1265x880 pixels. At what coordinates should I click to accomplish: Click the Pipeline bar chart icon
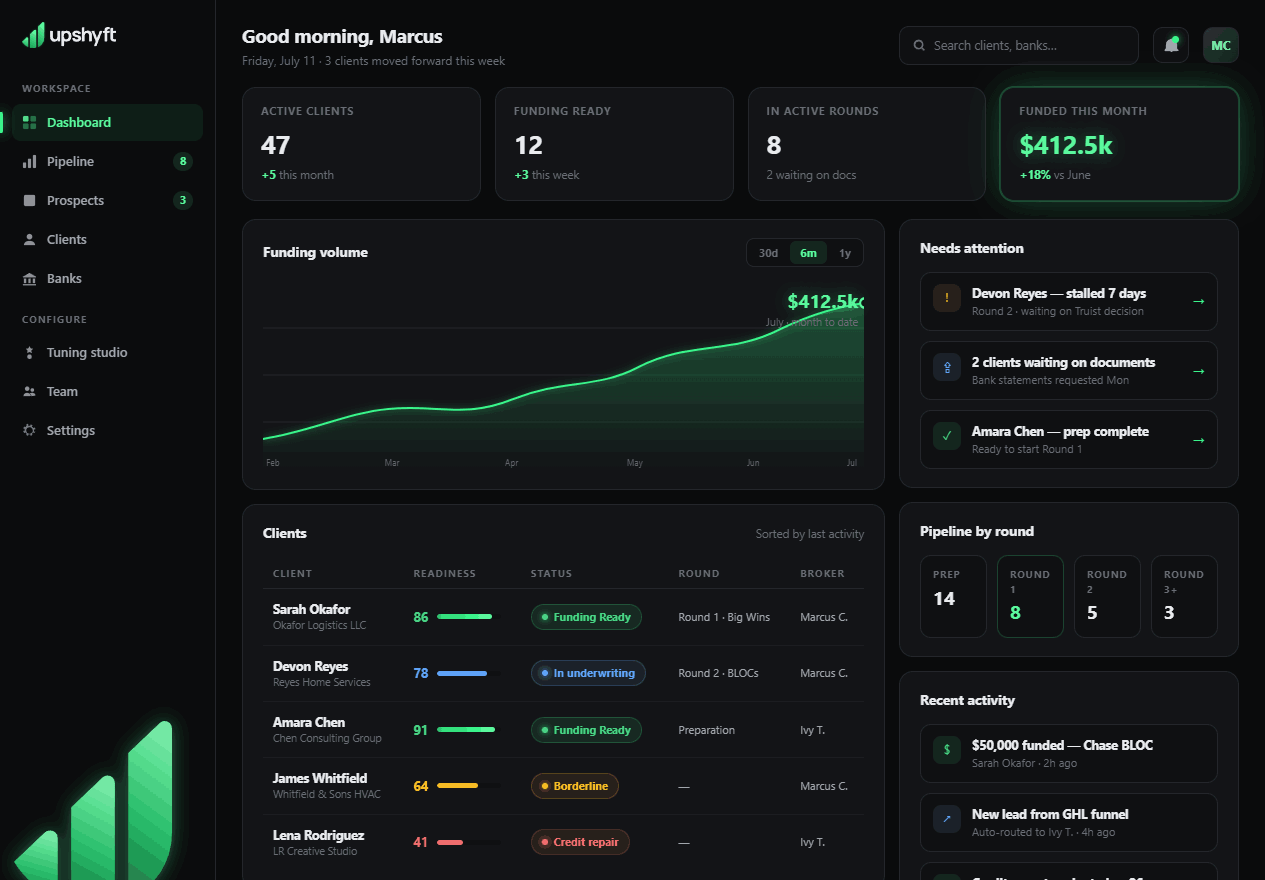click(x=29, y=161)
